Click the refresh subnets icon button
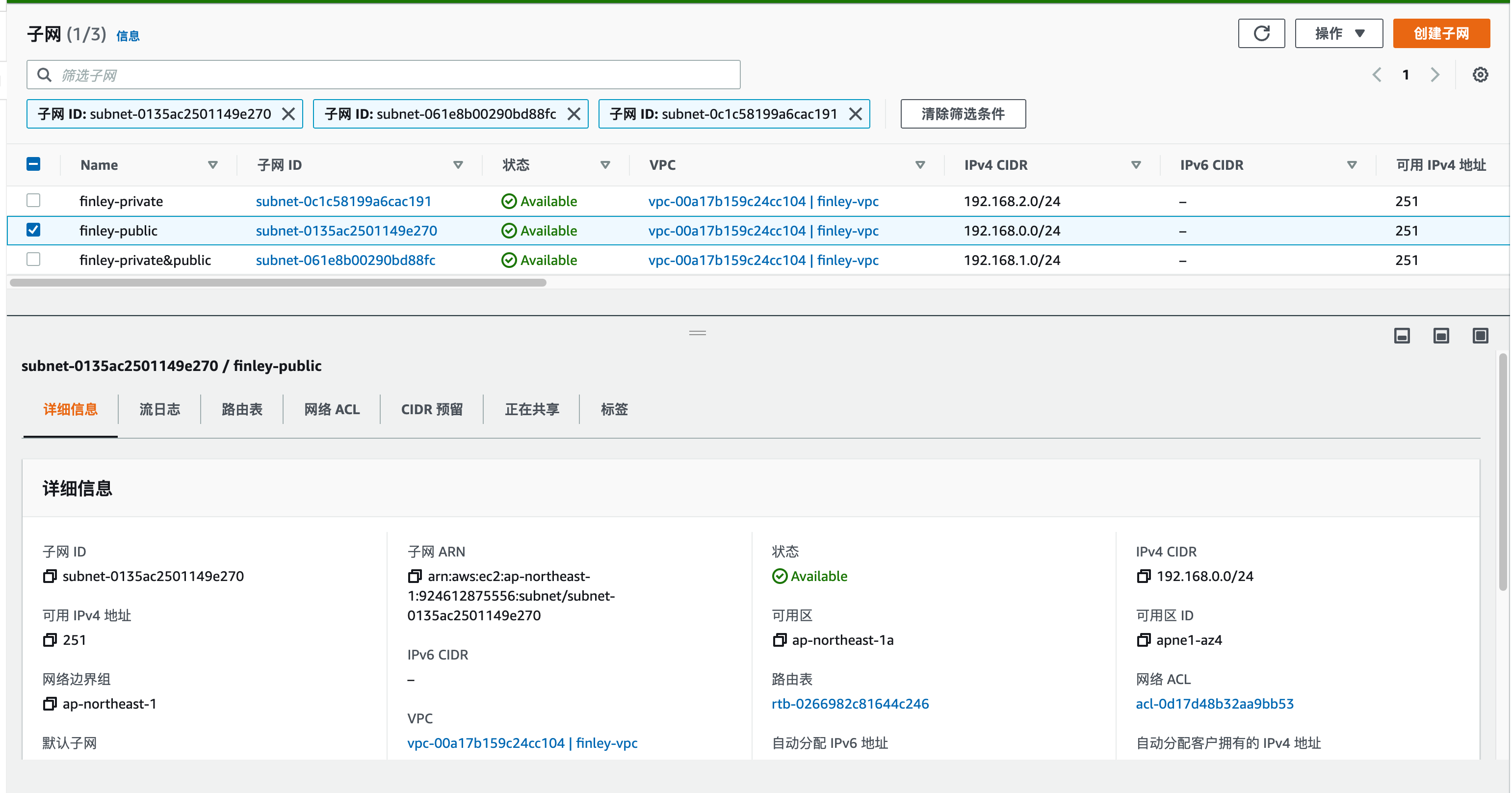The height and width of the screenshot is (793, 1512). click(1261, 33)
